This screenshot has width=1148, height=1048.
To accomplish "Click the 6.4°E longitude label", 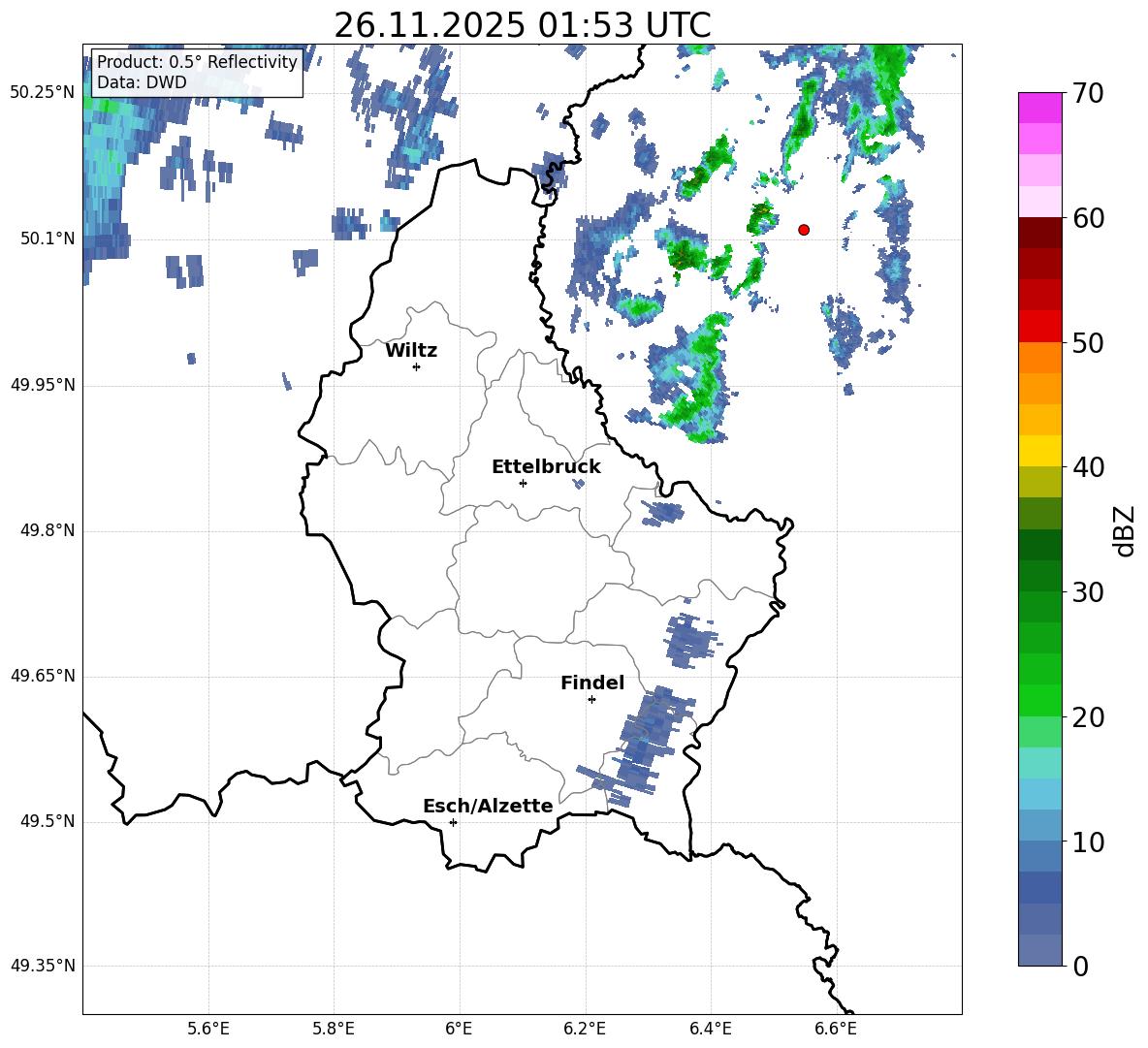I will [x=710, y=1029].
